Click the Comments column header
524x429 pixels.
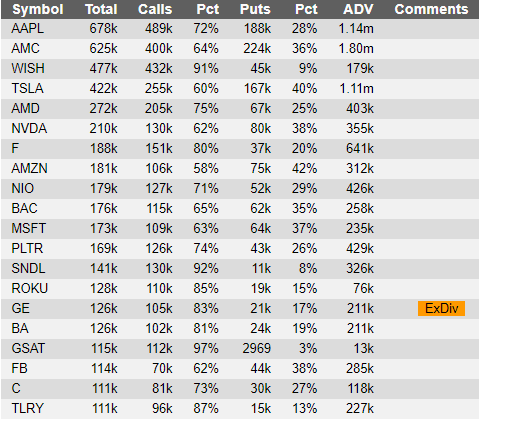[431, 9]
